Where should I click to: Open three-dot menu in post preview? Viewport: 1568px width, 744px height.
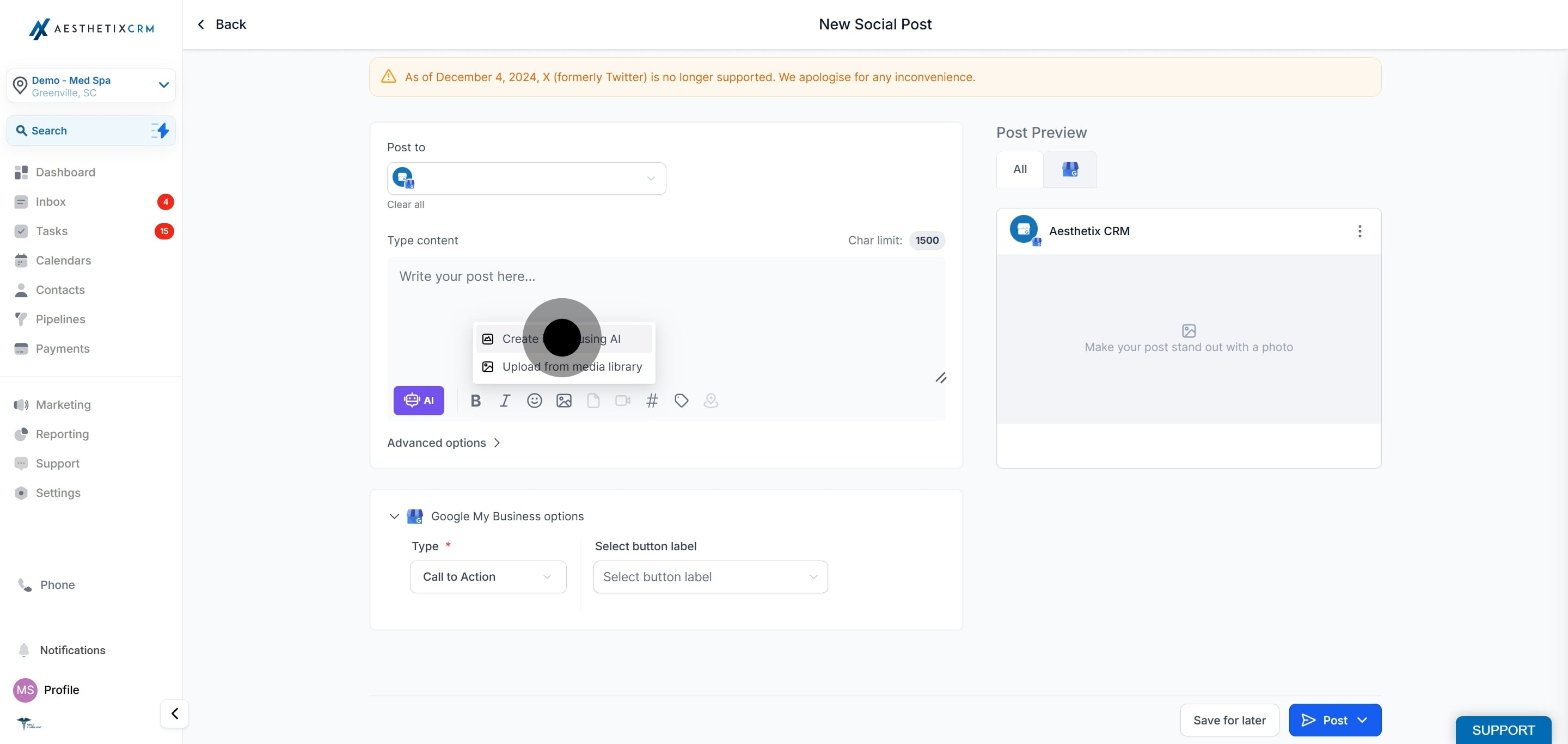point(1359,231)
